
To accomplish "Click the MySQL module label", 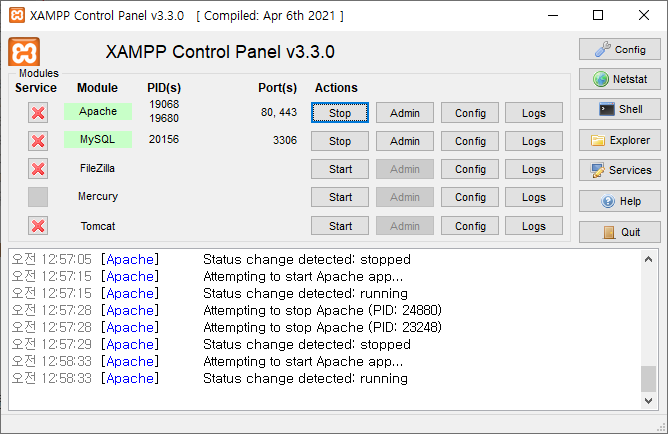I will coord(98,139).
